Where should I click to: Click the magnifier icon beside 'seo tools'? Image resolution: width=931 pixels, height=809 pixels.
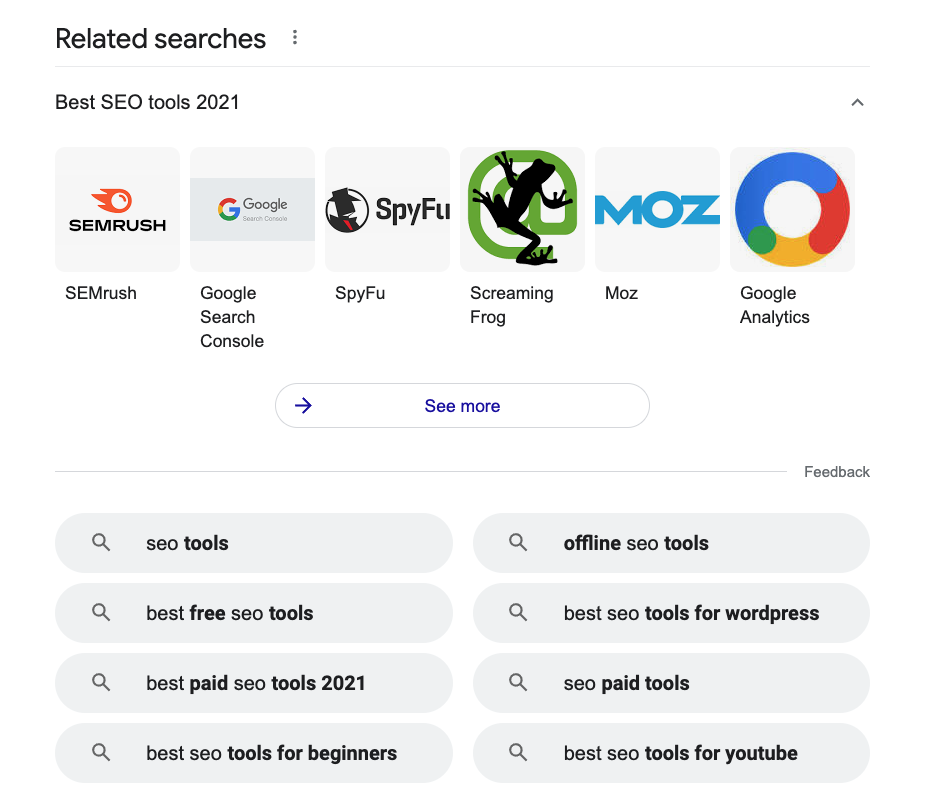(101, 542)
